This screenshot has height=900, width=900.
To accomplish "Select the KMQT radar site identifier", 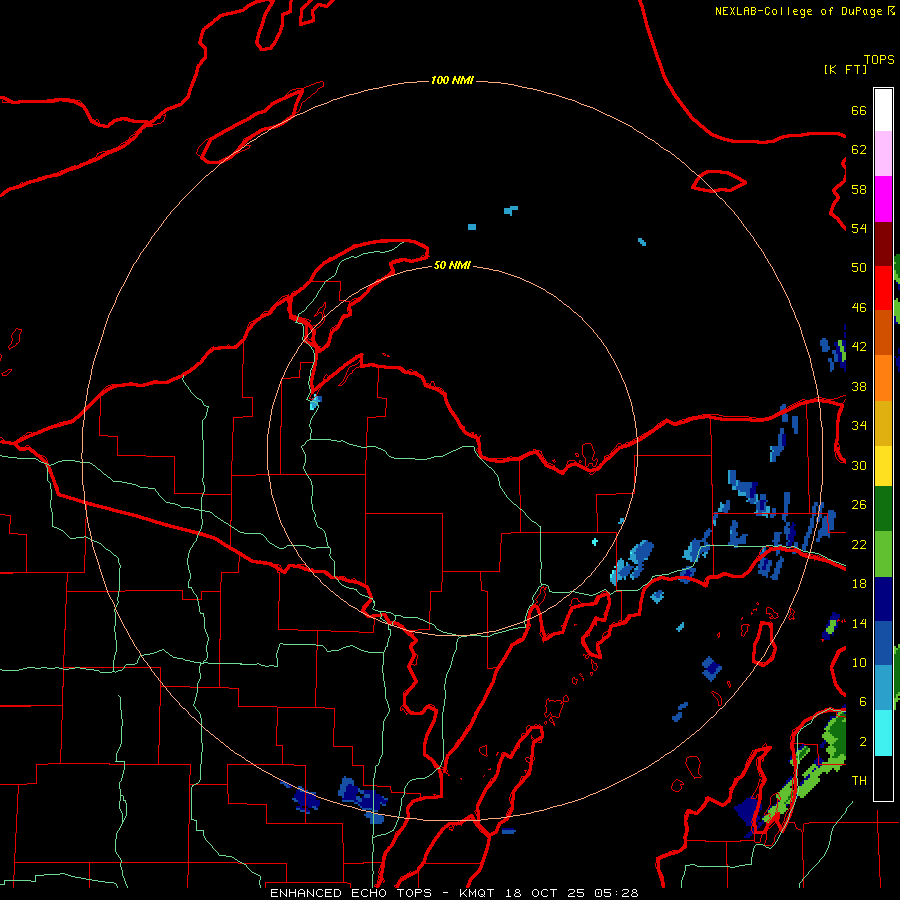I will tap(479, 893).
